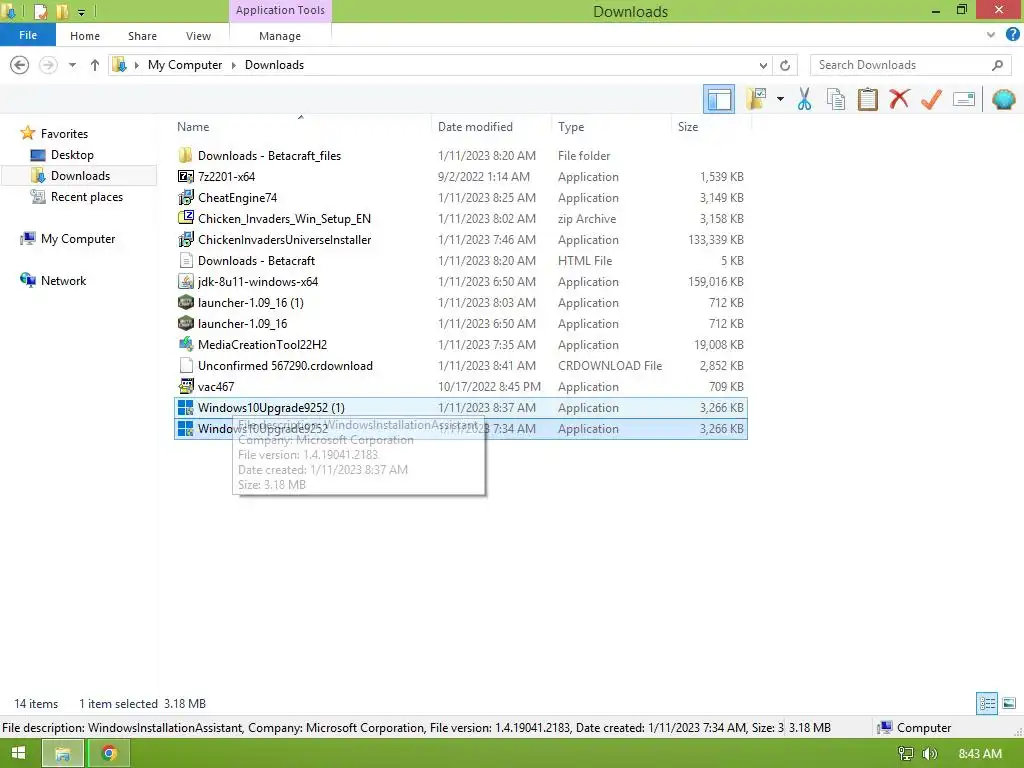Open Customize Quick Access Toolbar dropdown

81,12
